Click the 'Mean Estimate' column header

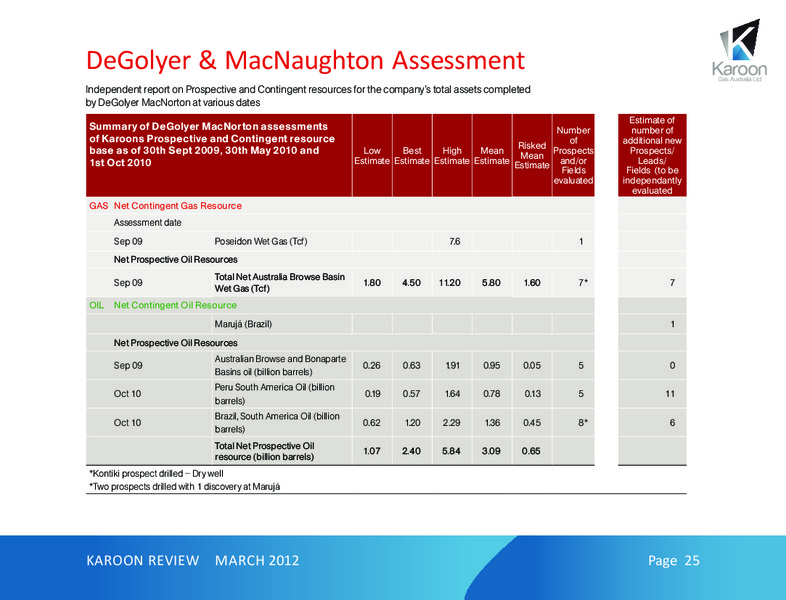point(492,155)
